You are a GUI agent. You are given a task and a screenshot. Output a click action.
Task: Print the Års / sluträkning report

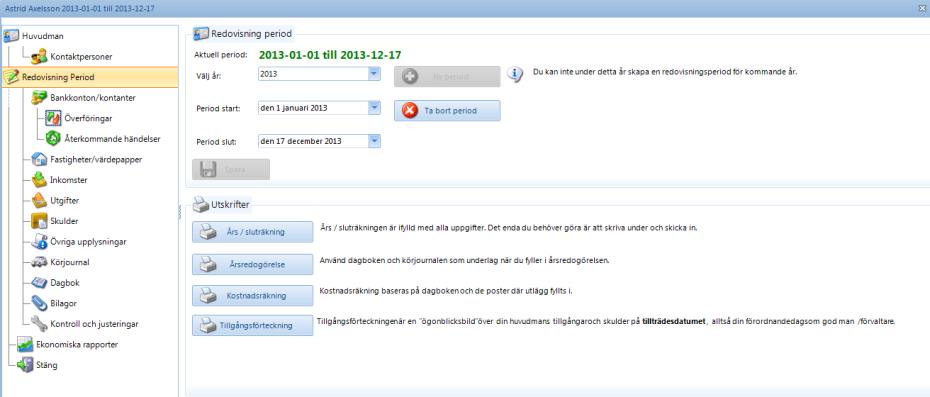click(x=253, y=231)
